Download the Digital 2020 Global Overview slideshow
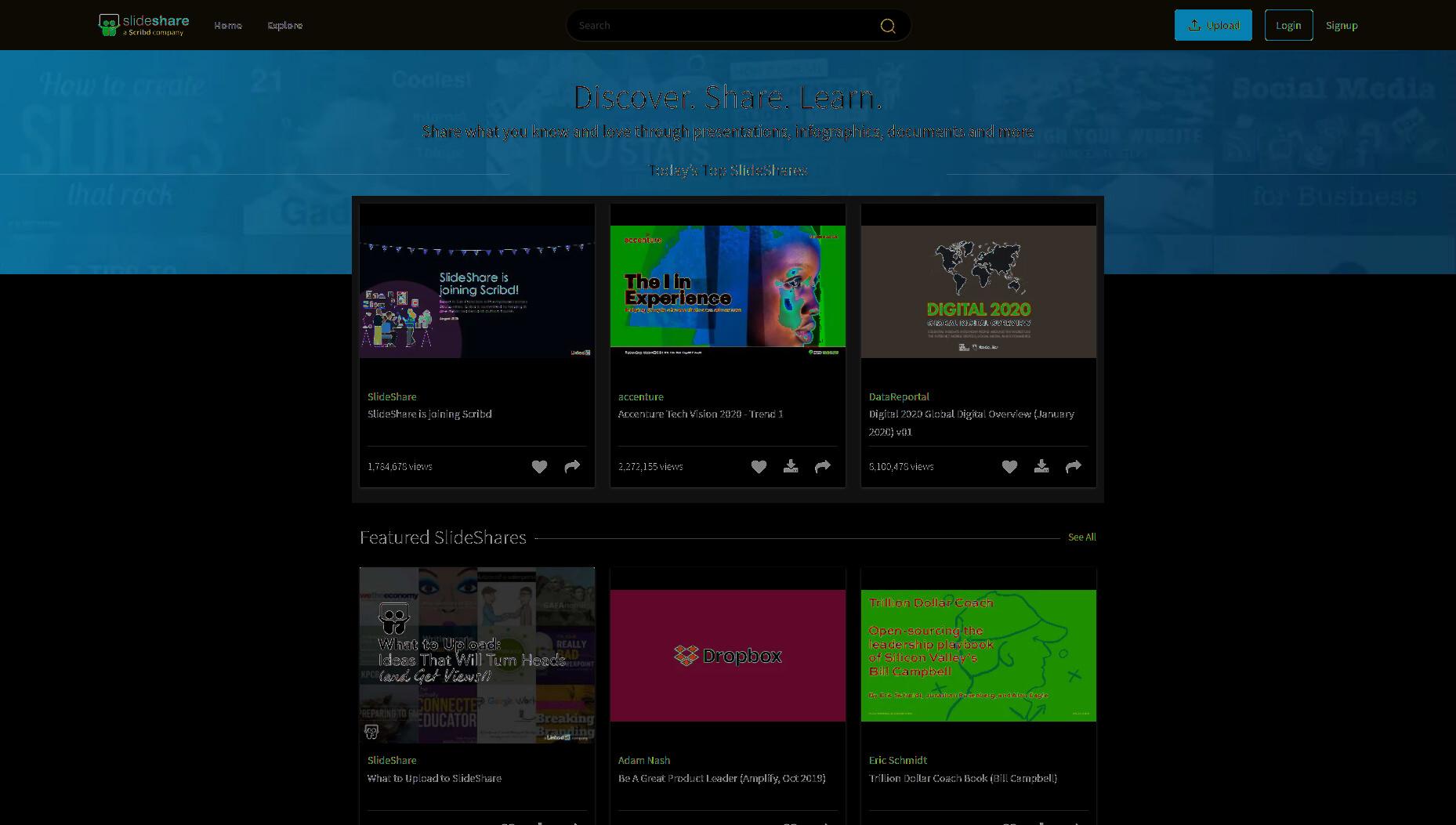Screen dimensions: 1456x825 1041,467
